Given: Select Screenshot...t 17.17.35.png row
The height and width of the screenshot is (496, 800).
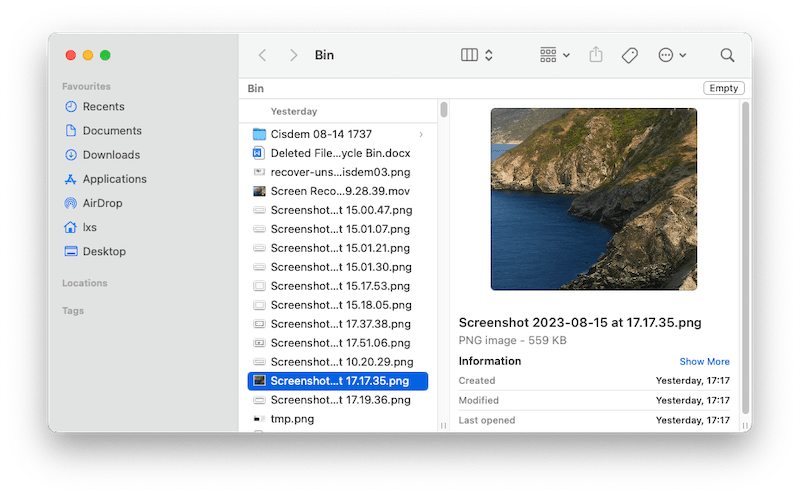Looking at the screenshot, I should point(338,381).
